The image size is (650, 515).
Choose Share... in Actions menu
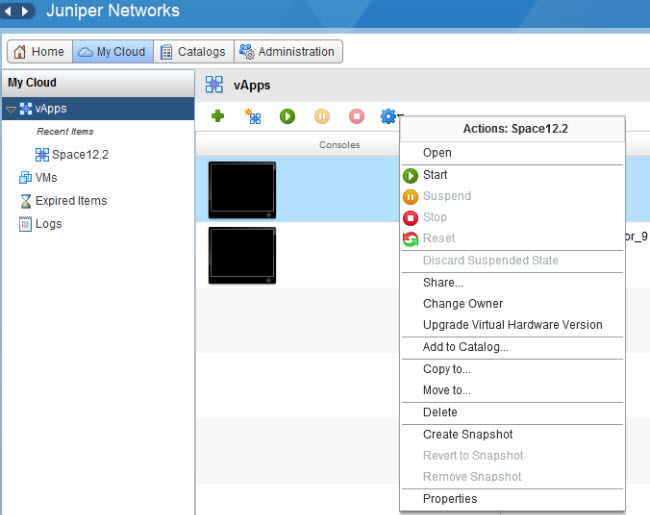512,283
